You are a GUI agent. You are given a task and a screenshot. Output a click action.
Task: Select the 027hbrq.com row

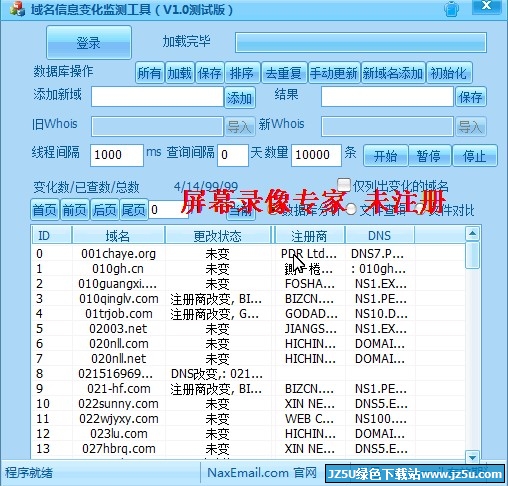point(248,449)
